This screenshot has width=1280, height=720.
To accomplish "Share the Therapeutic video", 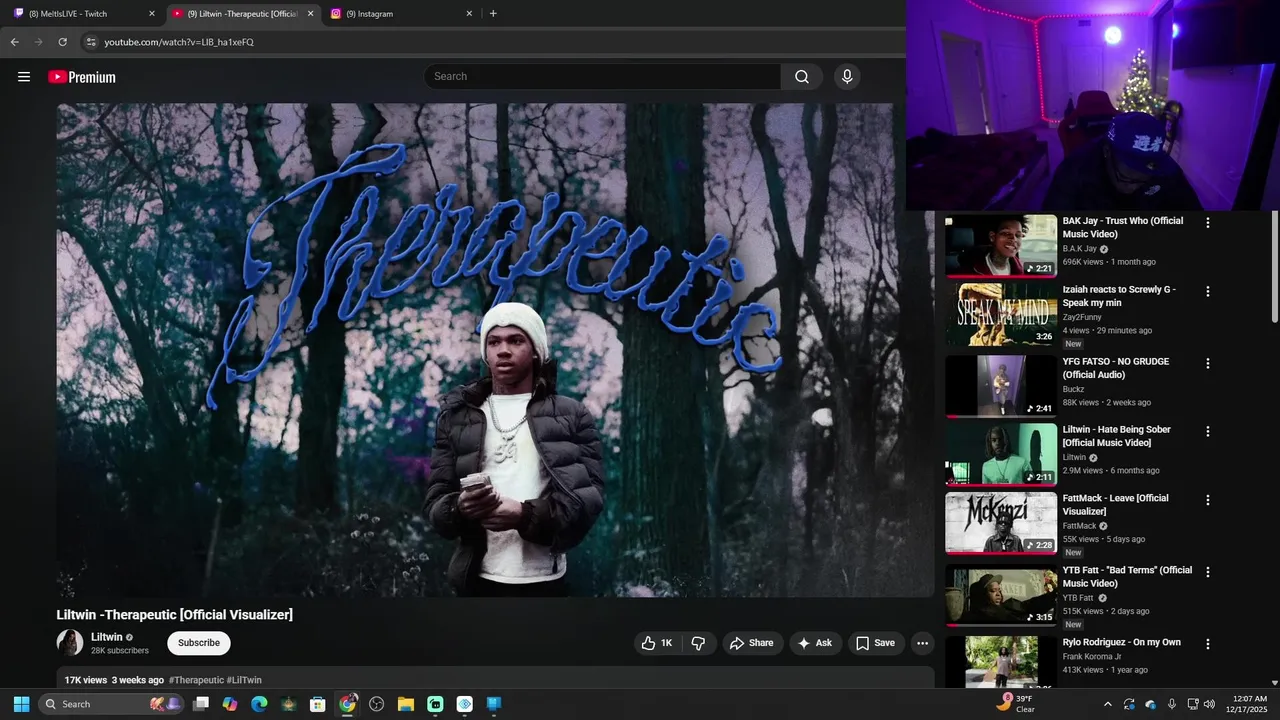I will click(x=752, y=643).
